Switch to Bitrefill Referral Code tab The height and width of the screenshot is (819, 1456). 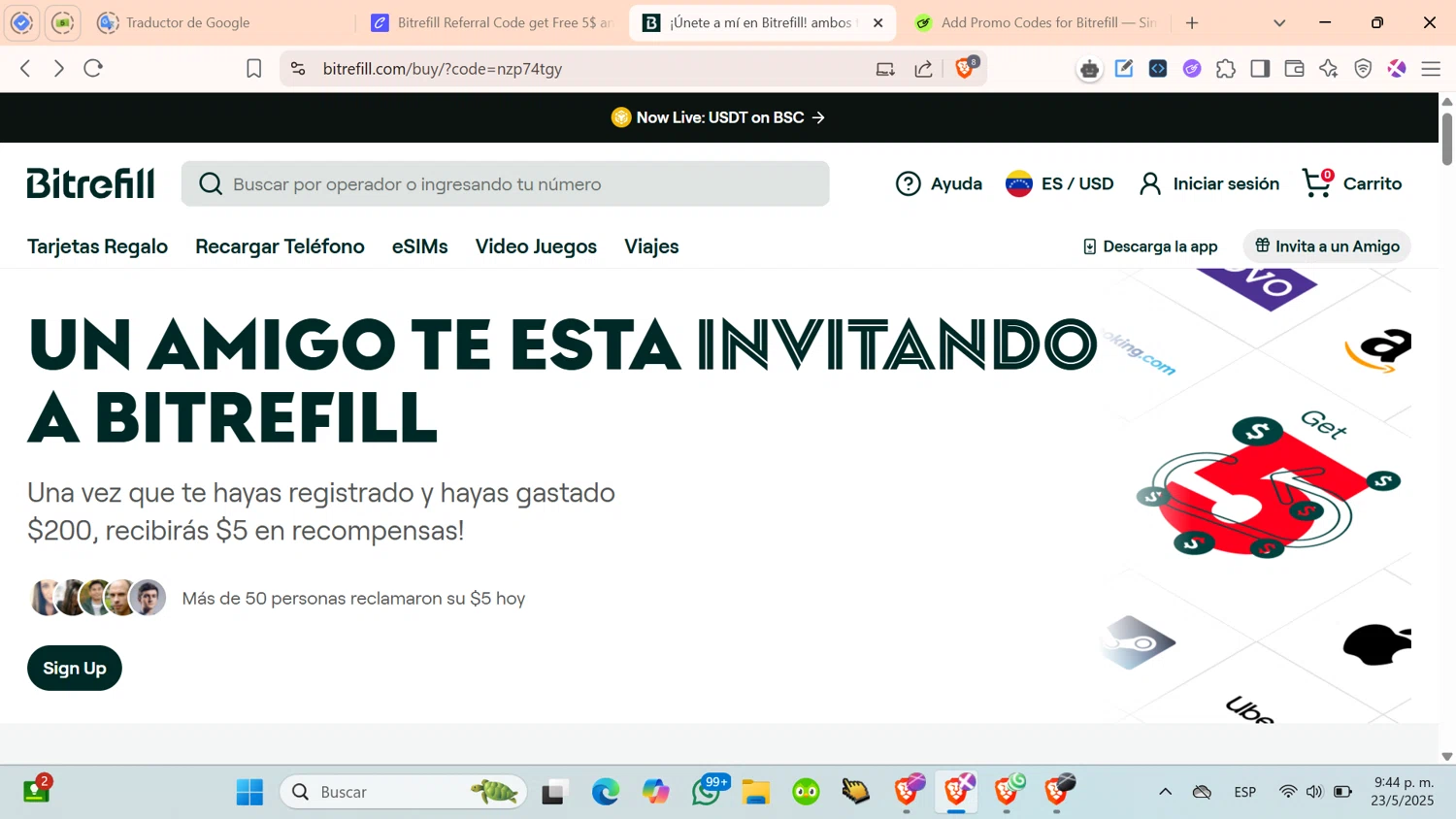coord(493,22)
